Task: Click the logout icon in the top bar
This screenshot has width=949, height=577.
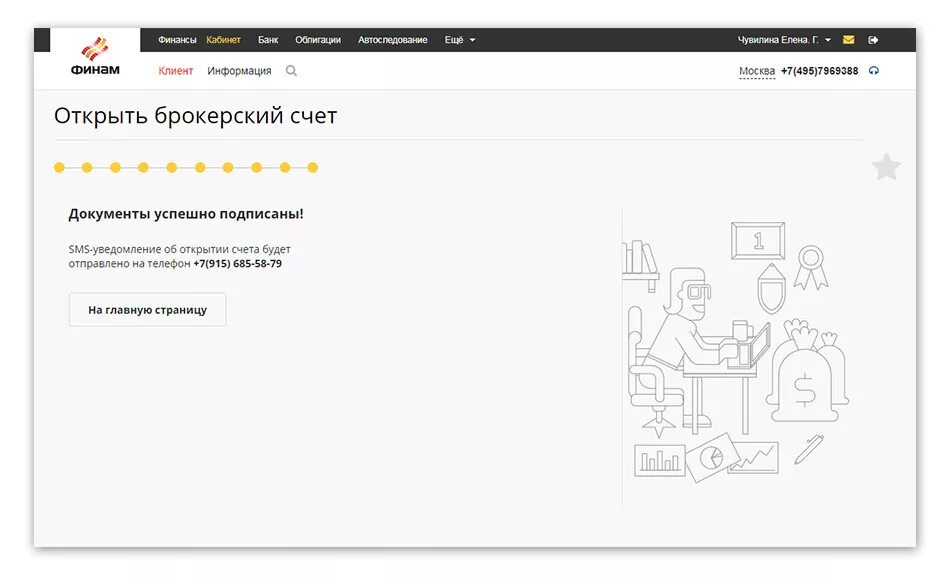Action: pos(875,39)
